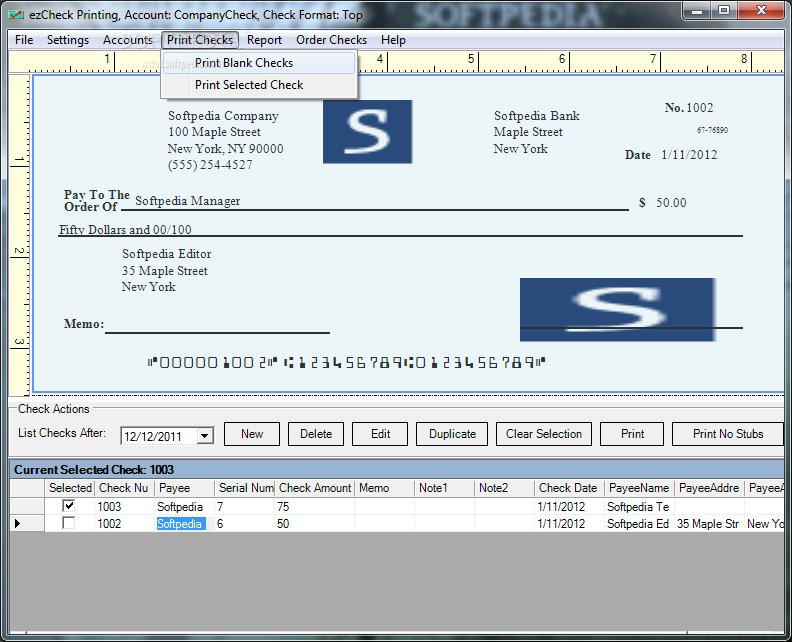Choose Print Selected Check
792x642 pixels.
[x=259, y=85]
